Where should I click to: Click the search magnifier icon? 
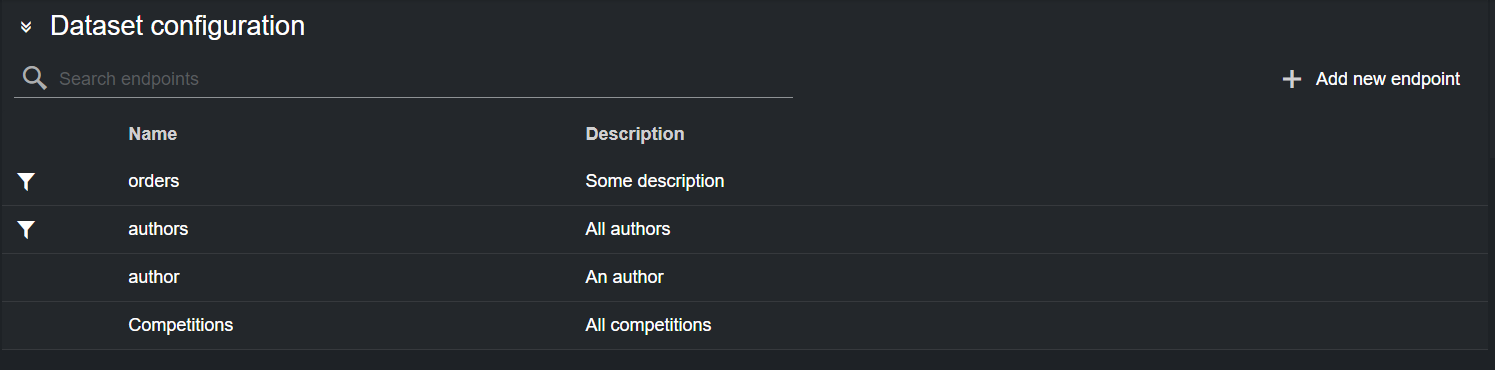[34, 78]
